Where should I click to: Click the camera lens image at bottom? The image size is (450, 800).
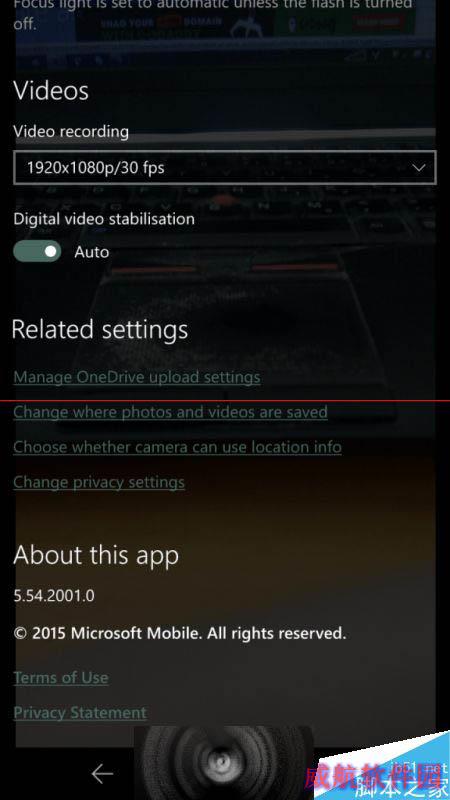(223, 763)
